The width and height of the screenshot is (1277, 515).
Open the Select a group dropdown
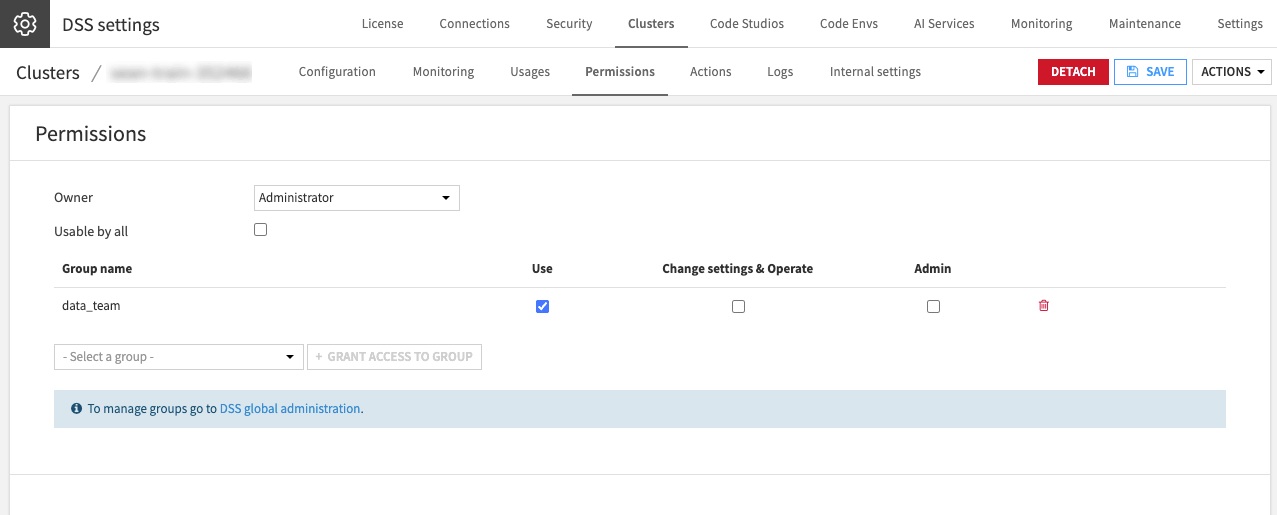[179, 357]
